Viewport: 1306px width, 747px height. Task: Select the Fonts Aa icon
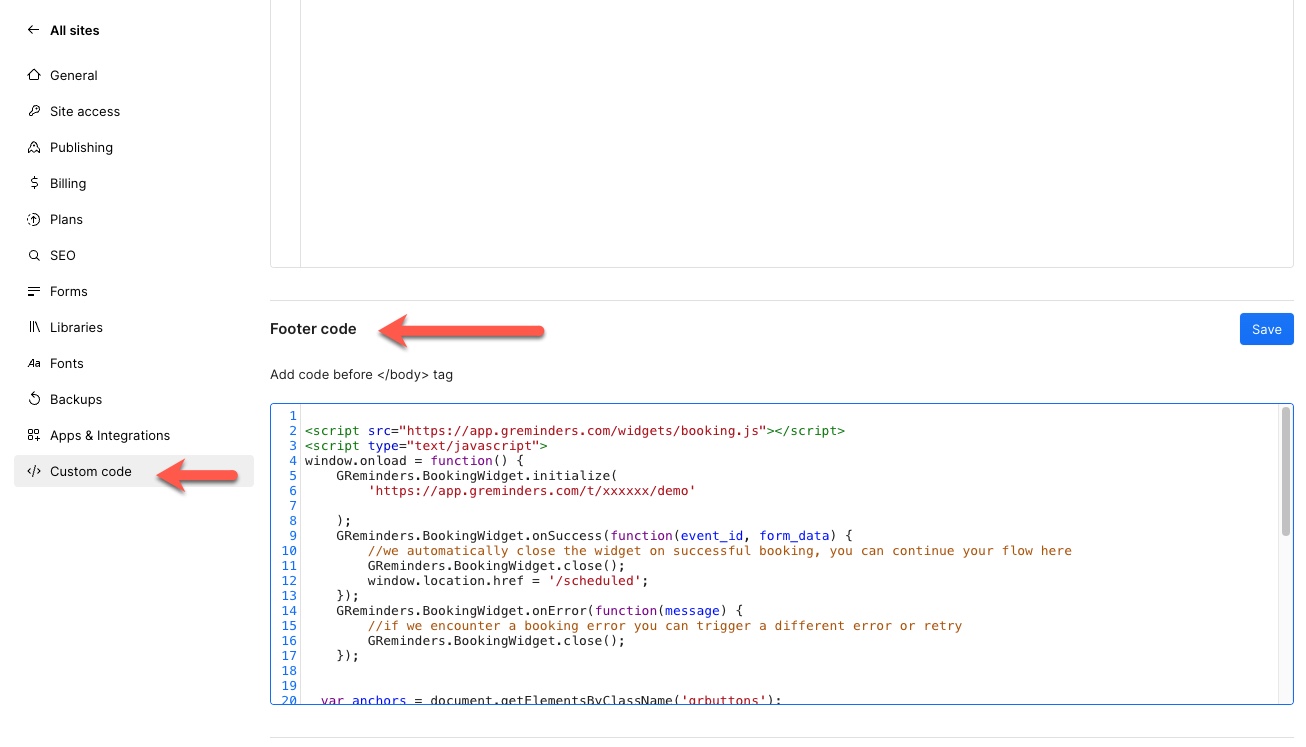click(x=34, y=363)
